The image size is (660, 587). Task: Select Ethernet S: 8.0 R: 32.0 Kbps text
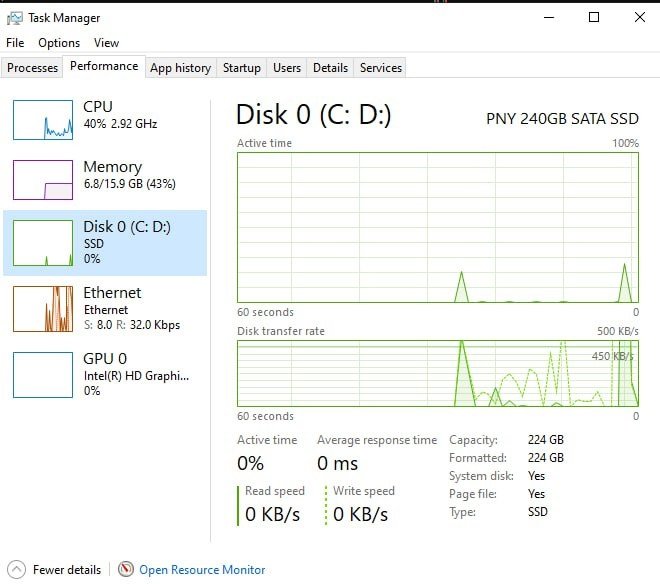coord(132,325)
